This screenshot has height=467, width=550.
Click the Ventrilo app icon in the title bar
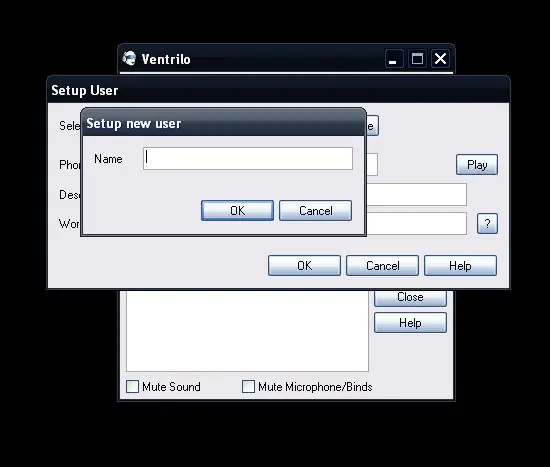(129, 58)
